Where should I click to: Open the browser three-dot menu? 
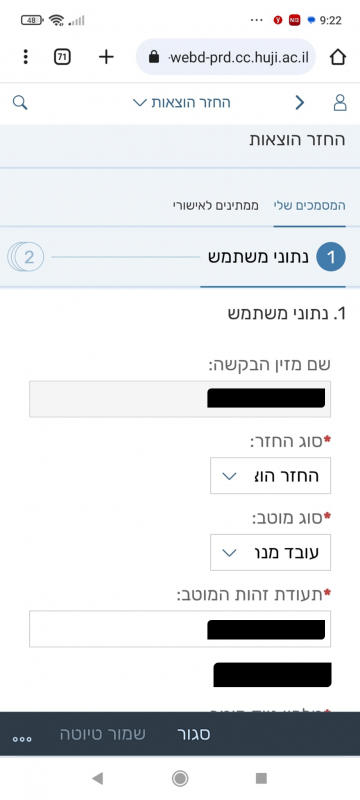point(25,57)
